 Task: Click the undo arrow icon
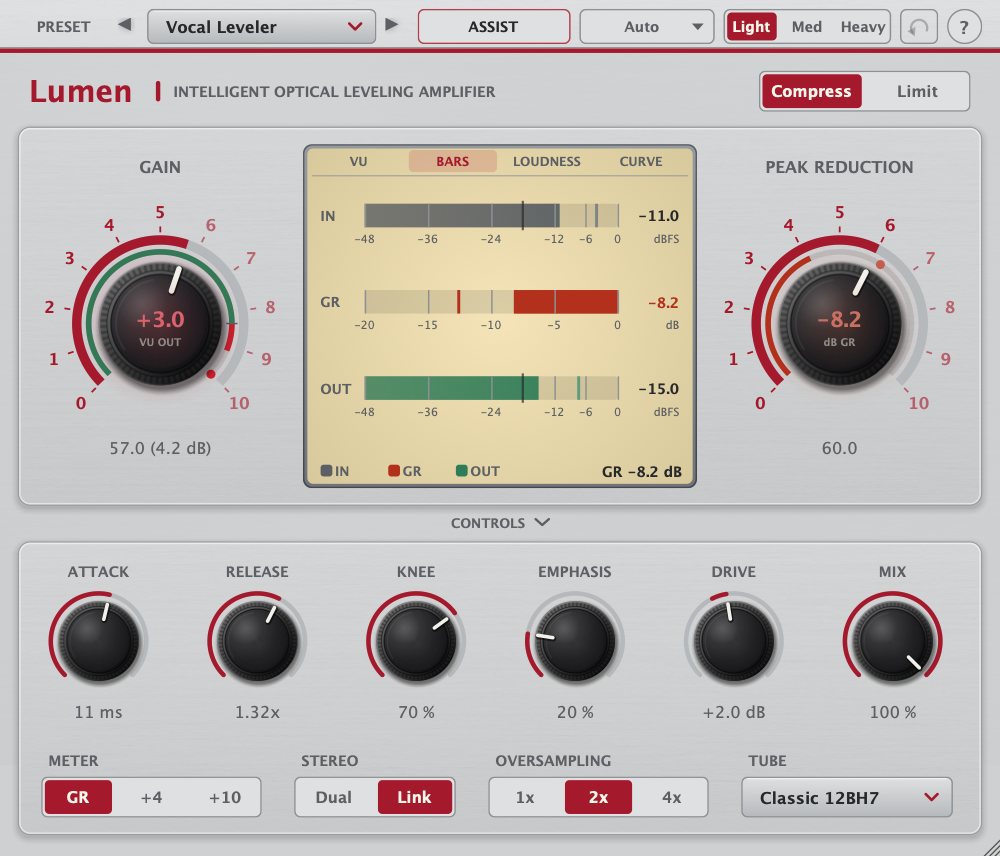pyautogui.click(x=918, y=27)
